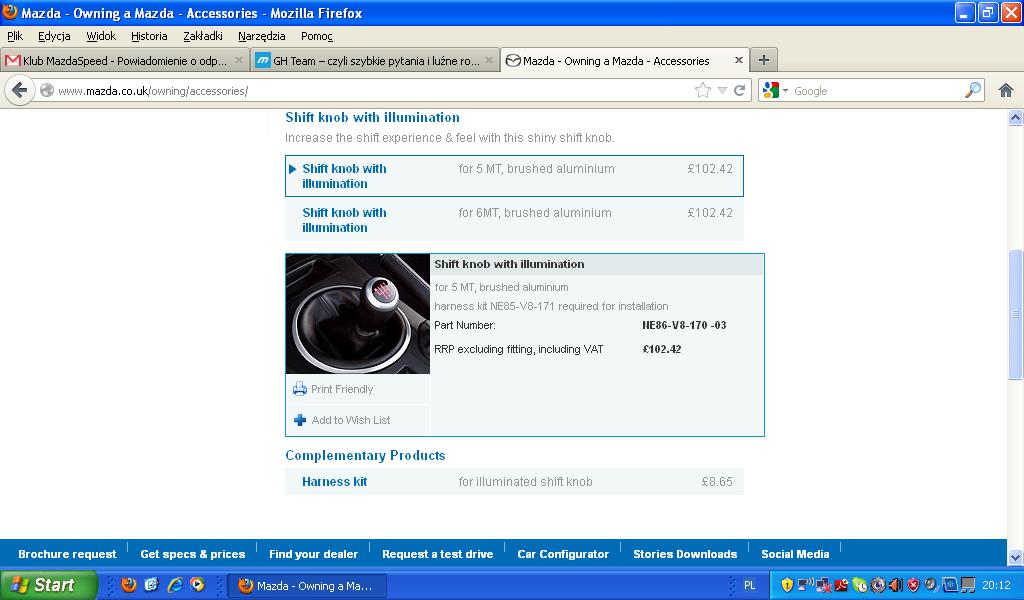Image resolution: width=1024 pixels, height=600 pixels.
Task: Click the Print Friendly printer icon
Action: click(x=300, y=389)
